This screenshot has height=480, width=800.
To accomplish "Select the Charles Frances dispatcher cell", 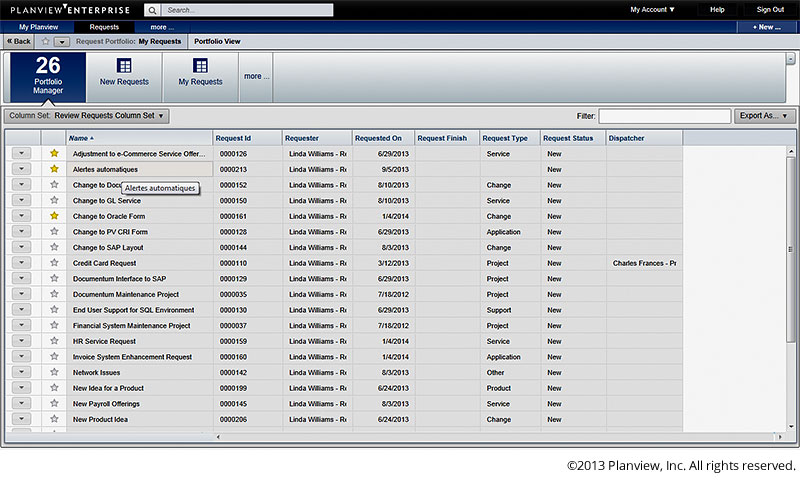I will 644,263.
